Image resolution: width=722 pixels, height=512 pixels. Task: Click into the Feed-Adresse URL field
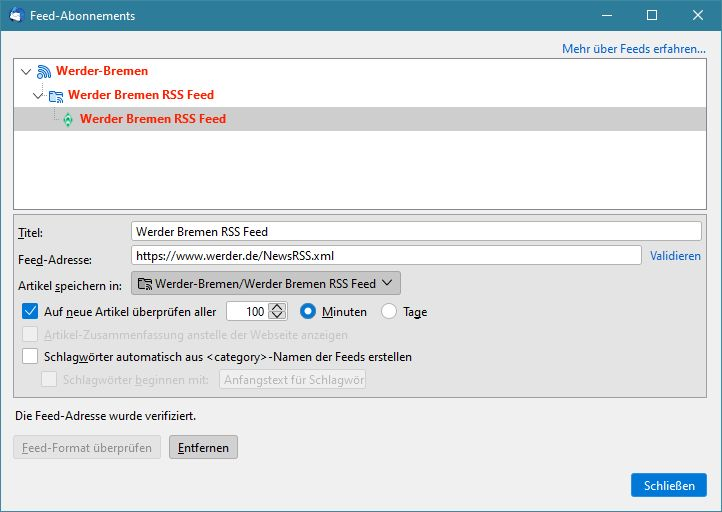386,255
